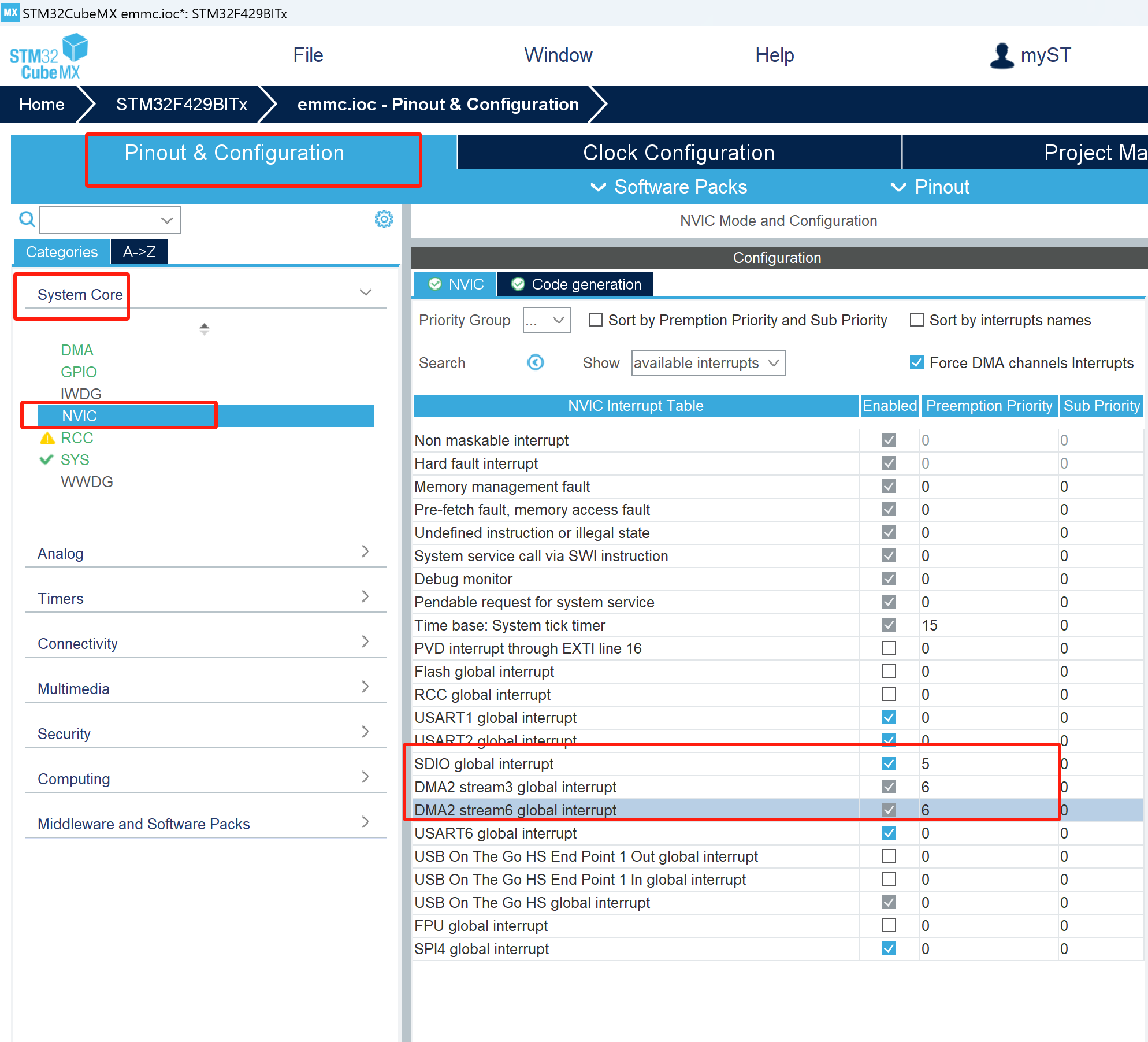Enable Sort by interrupts names checkbox
The width and height of the screenshot is (1148, 1042).
click(x=916, y=320)
